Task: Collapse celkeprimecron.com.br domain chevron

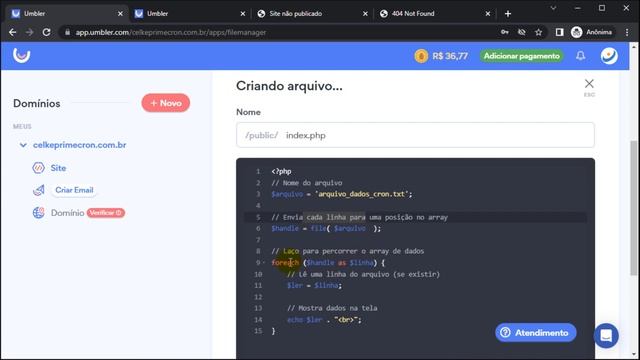Action: click(x=23, y=145)
